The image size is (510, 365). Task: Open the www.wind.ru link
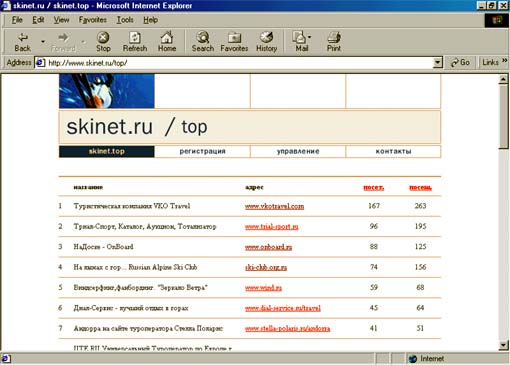click(x=263, y=288)
